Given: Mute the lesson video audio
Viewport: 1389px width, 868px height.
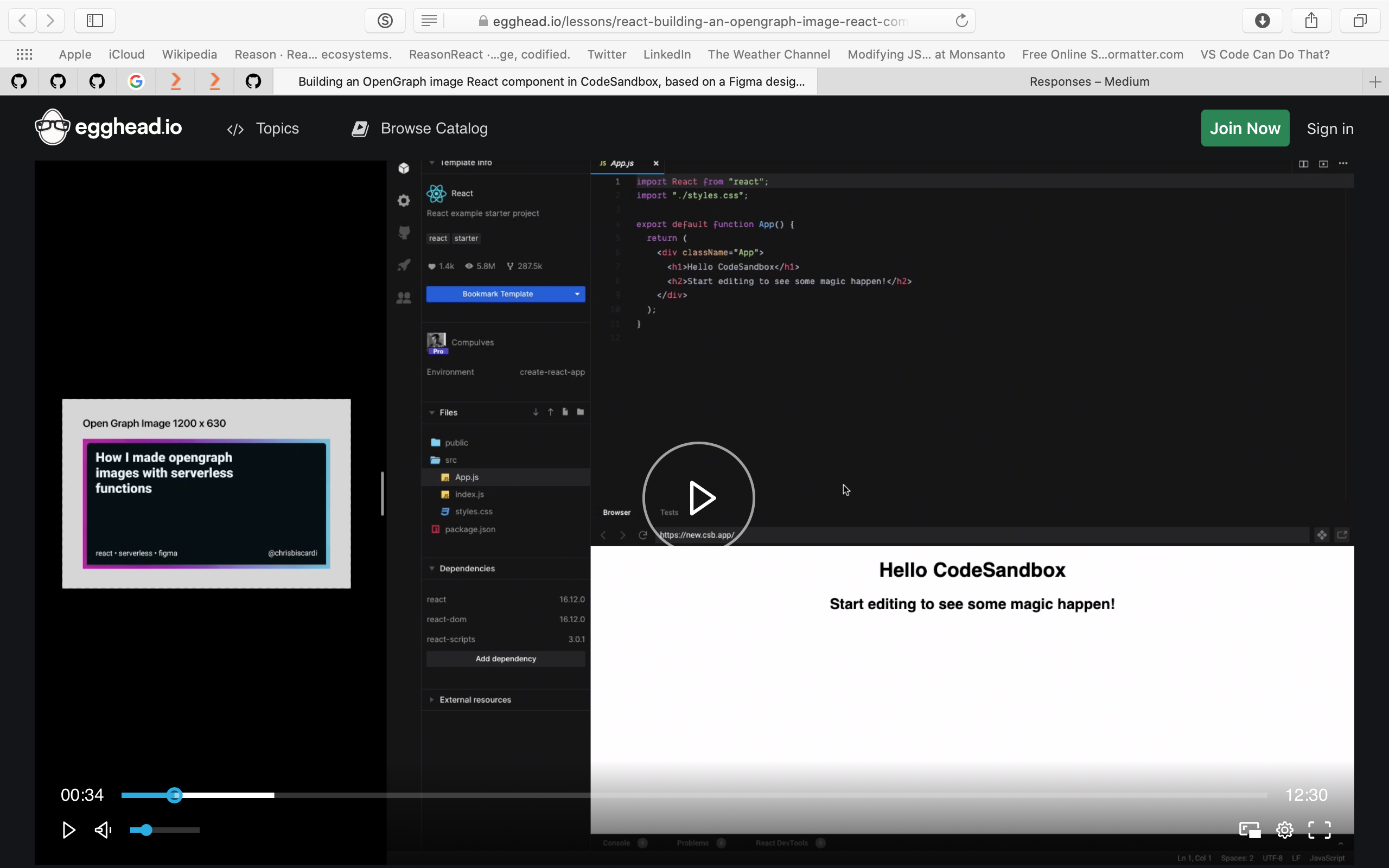Looking at the screenshot, I should point(102,830).
